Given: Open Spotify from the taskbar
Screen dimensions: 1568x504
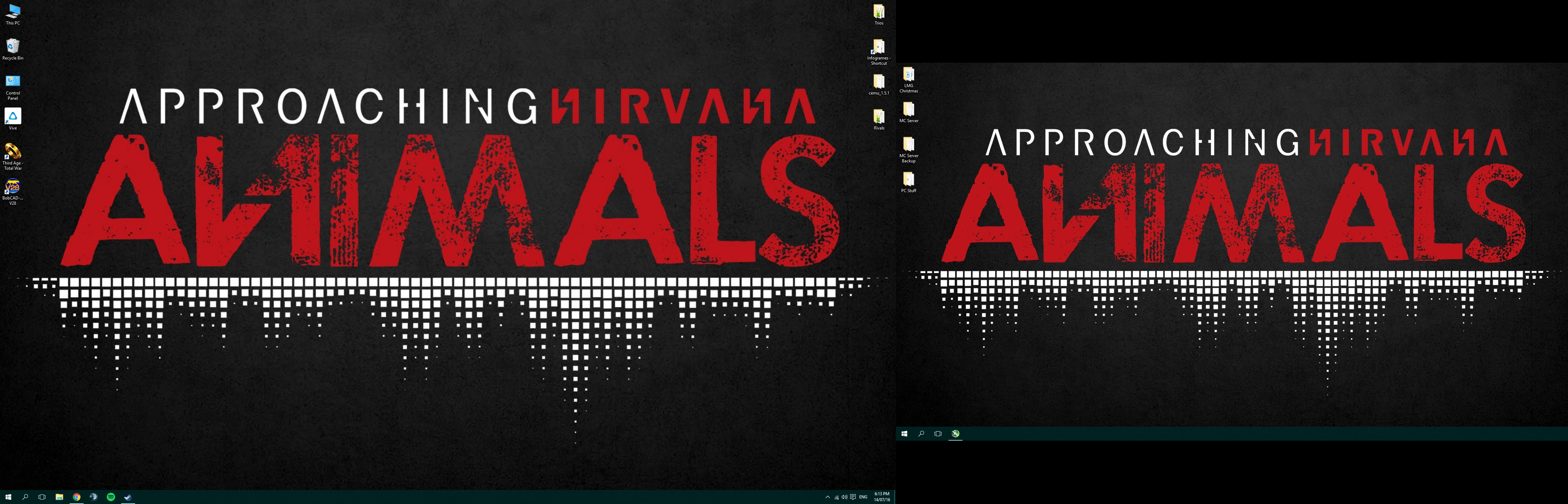Looking at the screenshot, I should click(x=111, y=497).
